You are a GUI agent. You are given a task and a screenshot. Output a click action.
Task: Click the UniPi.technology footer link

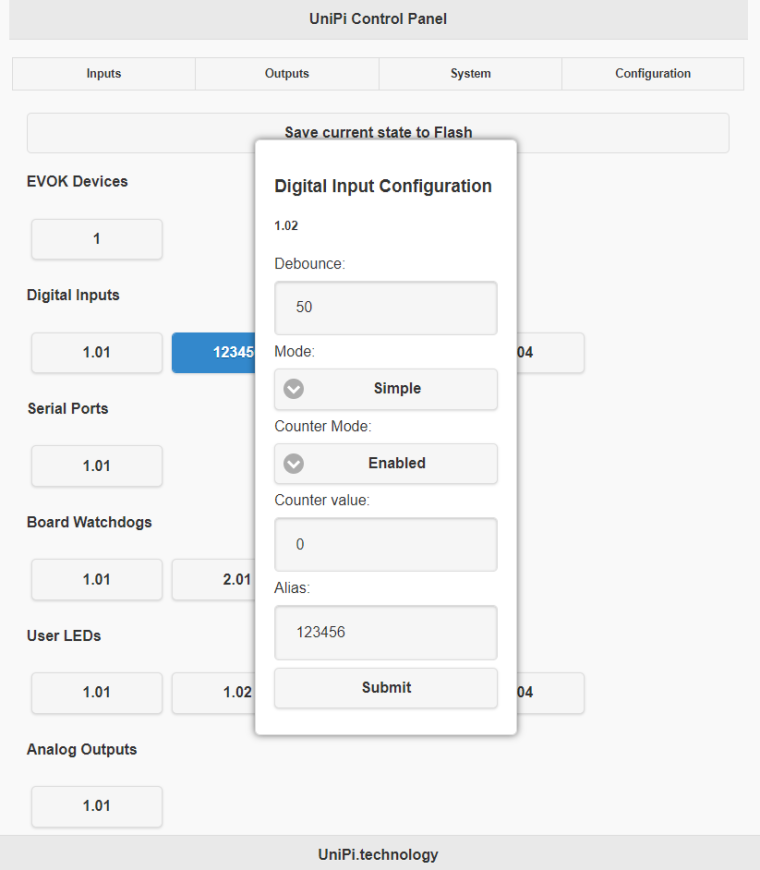point(378,855)
